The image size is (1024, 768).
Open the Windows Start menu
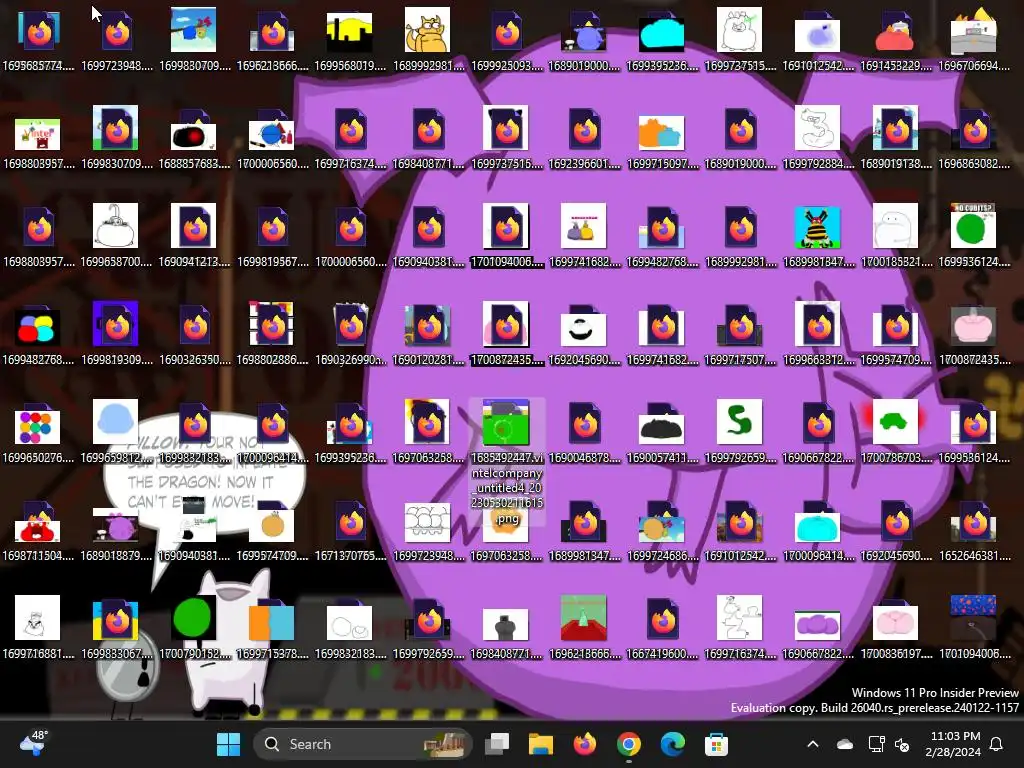(x=229, y=744)
